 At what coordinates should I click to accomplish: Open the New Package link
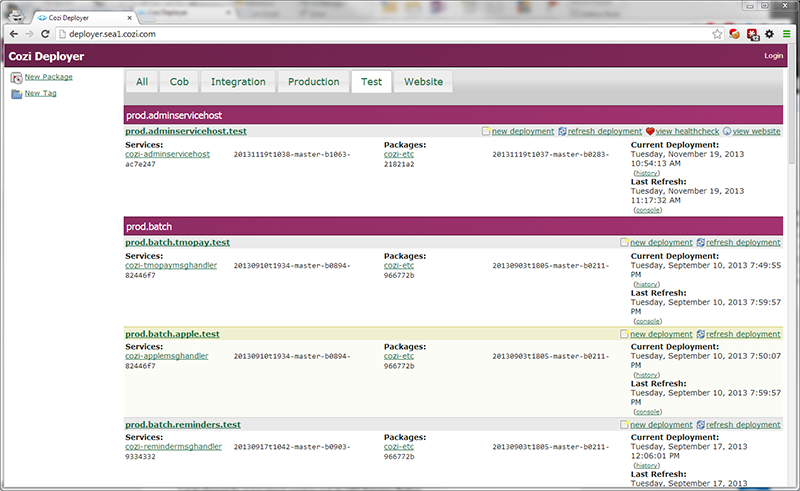coord(48,77)
